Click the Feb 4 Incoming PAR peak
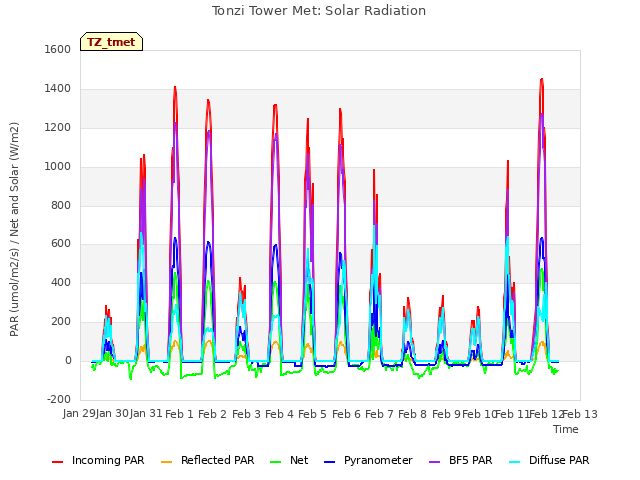This screenshot has width=640, height=480. point(275,105)
